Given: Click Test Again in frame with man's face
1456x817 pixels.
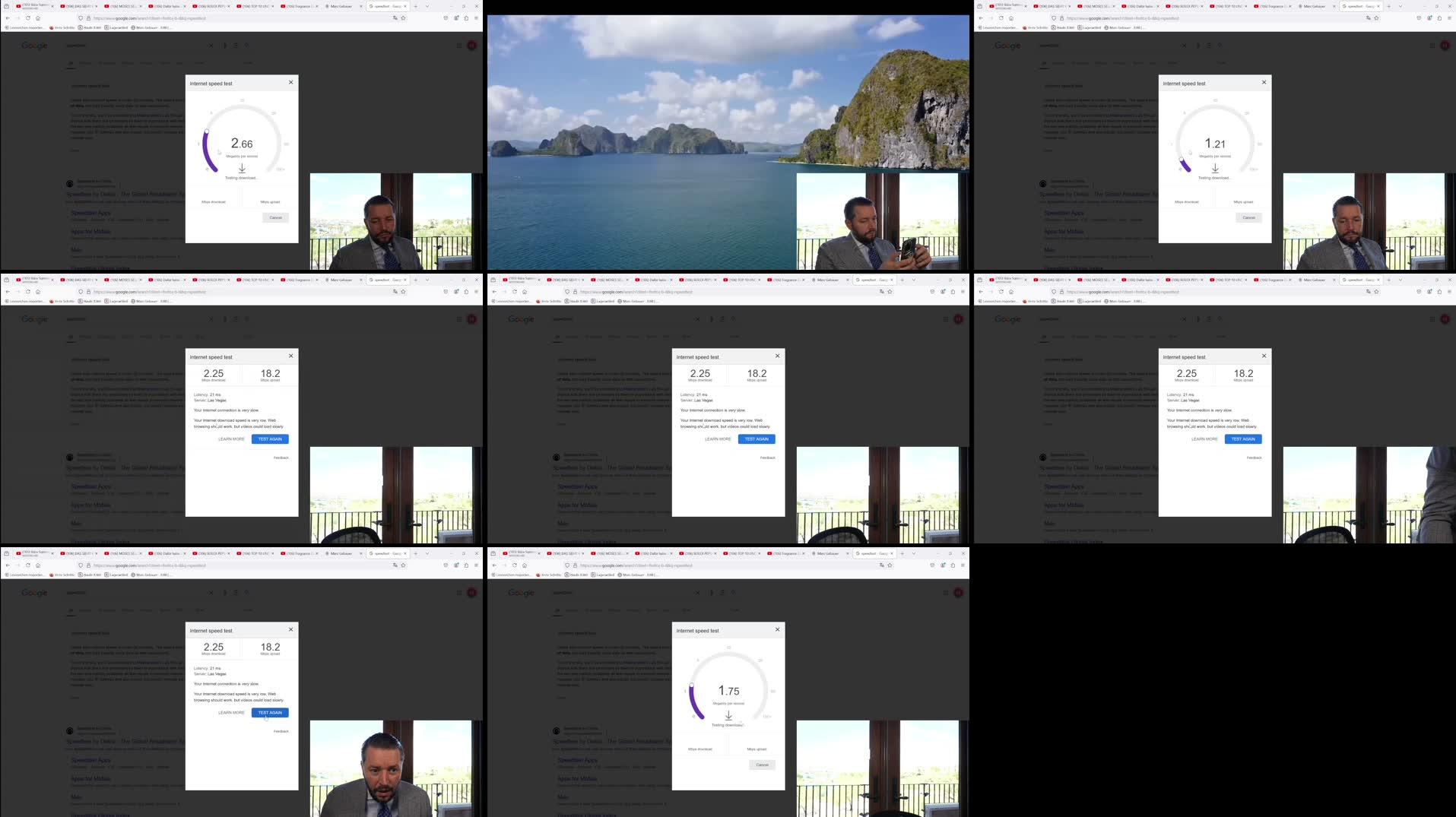Looking at the screenshot, I should click(x=270, y=712).
